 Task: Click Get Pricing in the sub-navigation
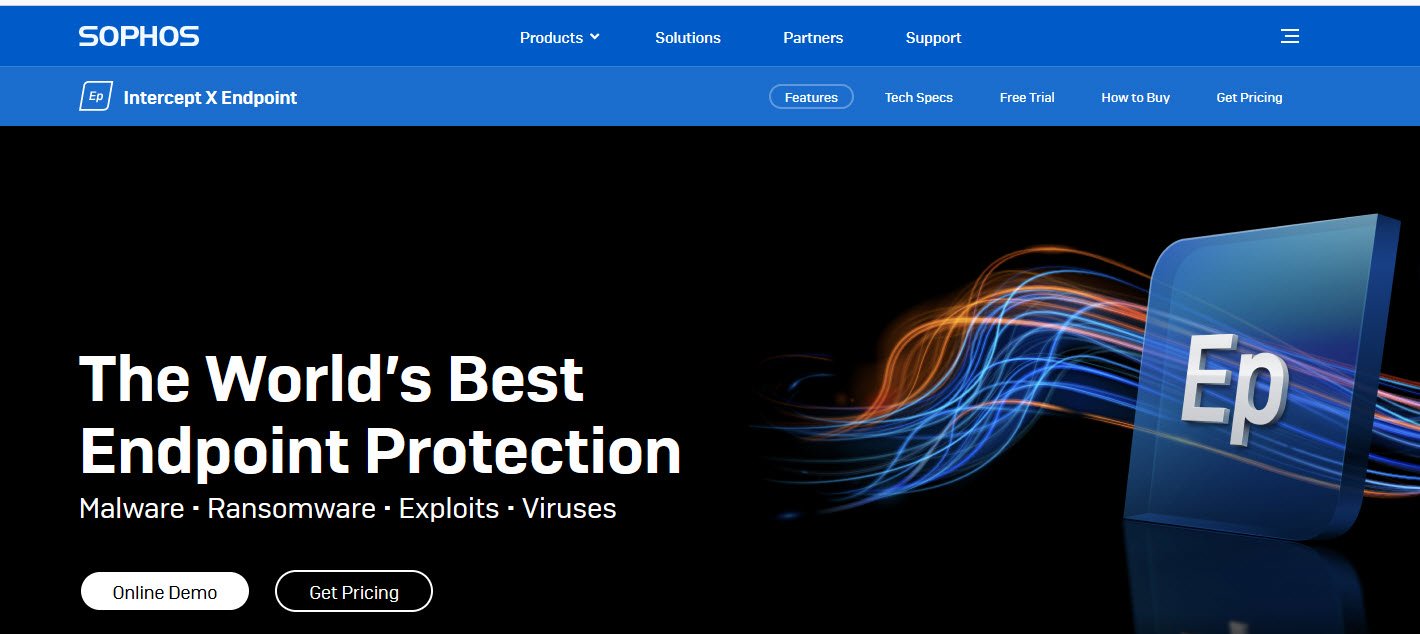(x=1249, y=97)
